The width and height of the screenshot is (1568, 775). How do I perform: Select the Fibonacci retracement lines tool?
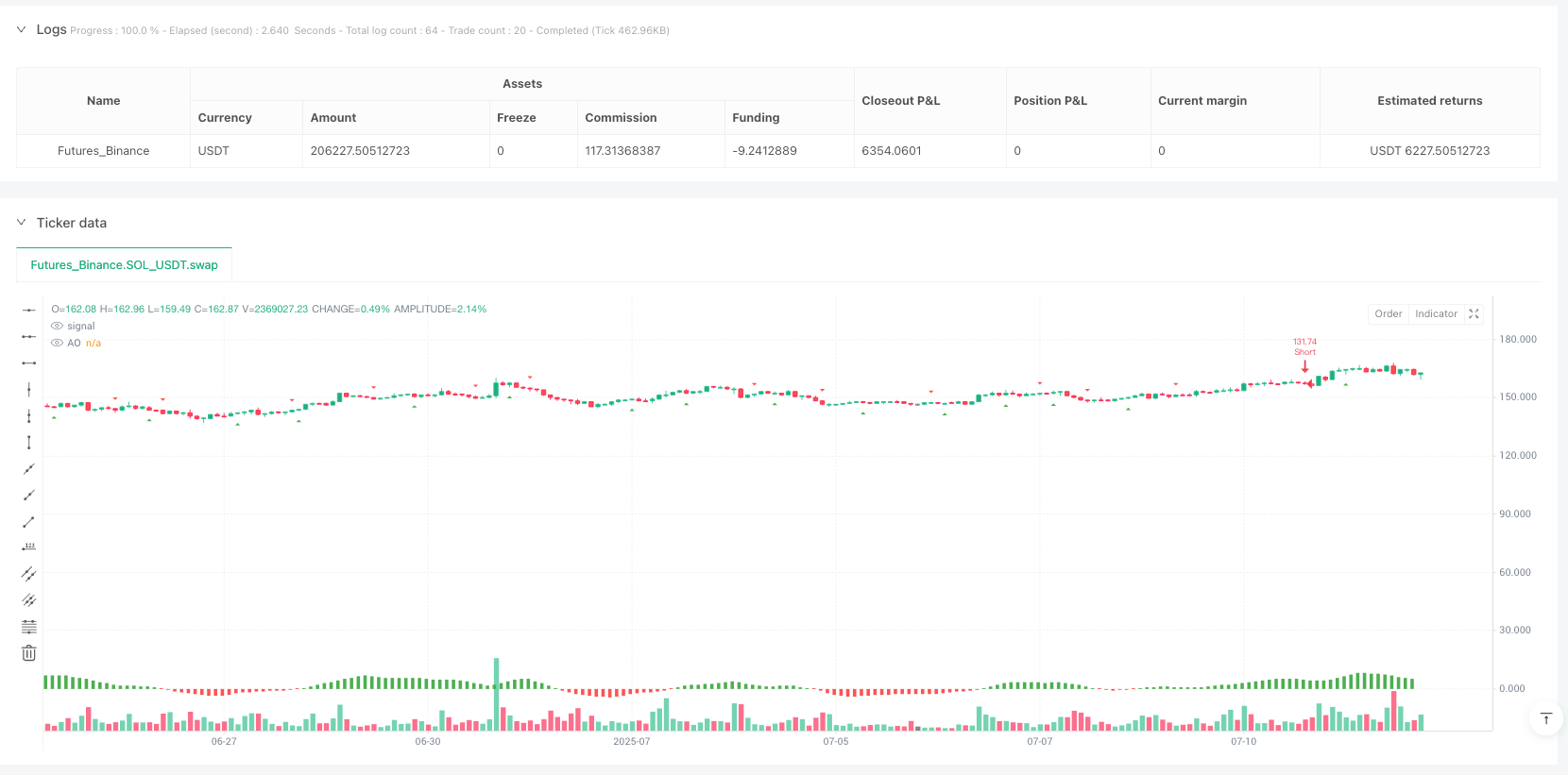pos(29,627)
